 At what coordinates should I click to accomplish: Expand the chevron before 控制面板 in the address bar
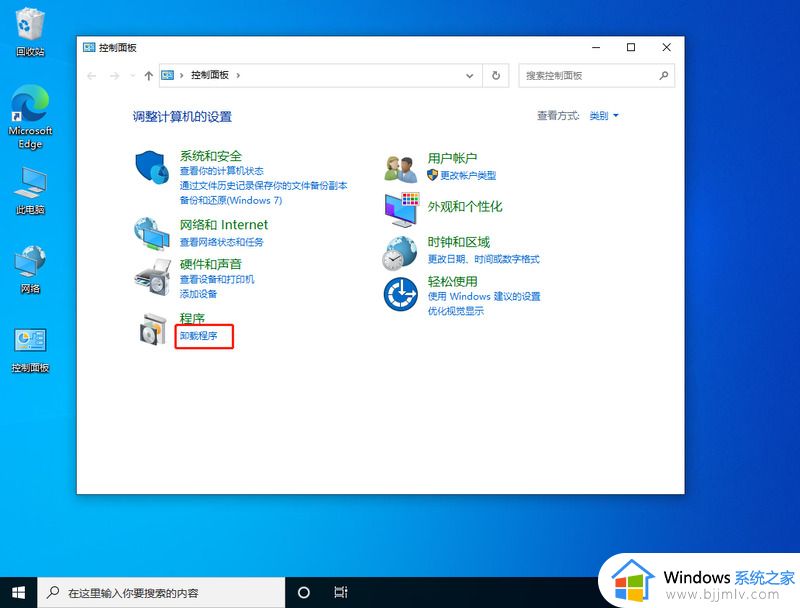point(181,75)
